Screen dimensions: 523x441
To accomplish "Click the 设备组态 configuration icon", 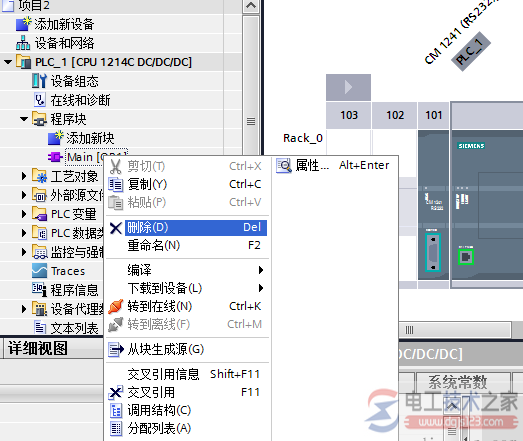I will pyautogui.click(x=39, y=81).
